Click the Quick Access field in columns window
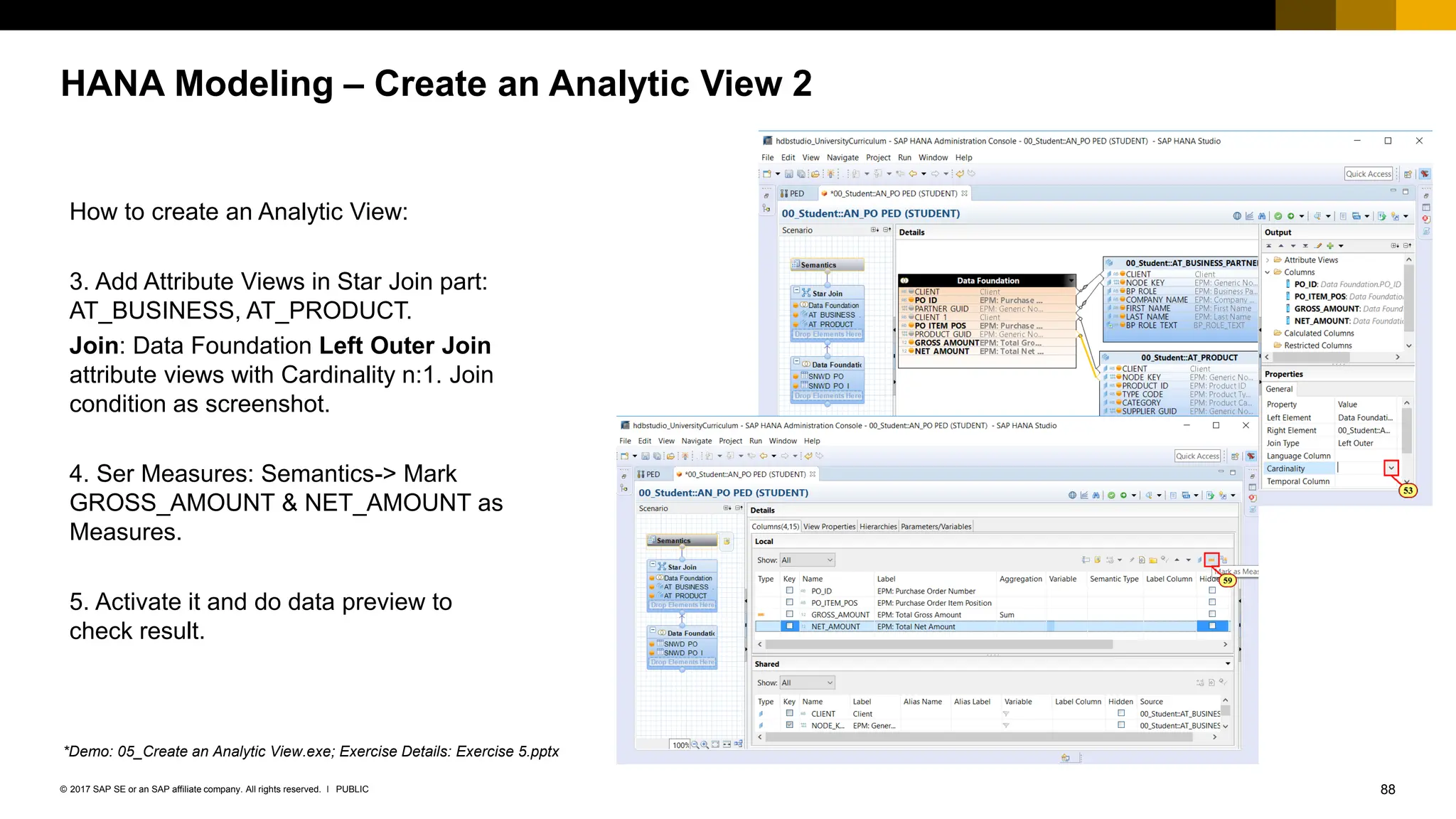 1198,456
